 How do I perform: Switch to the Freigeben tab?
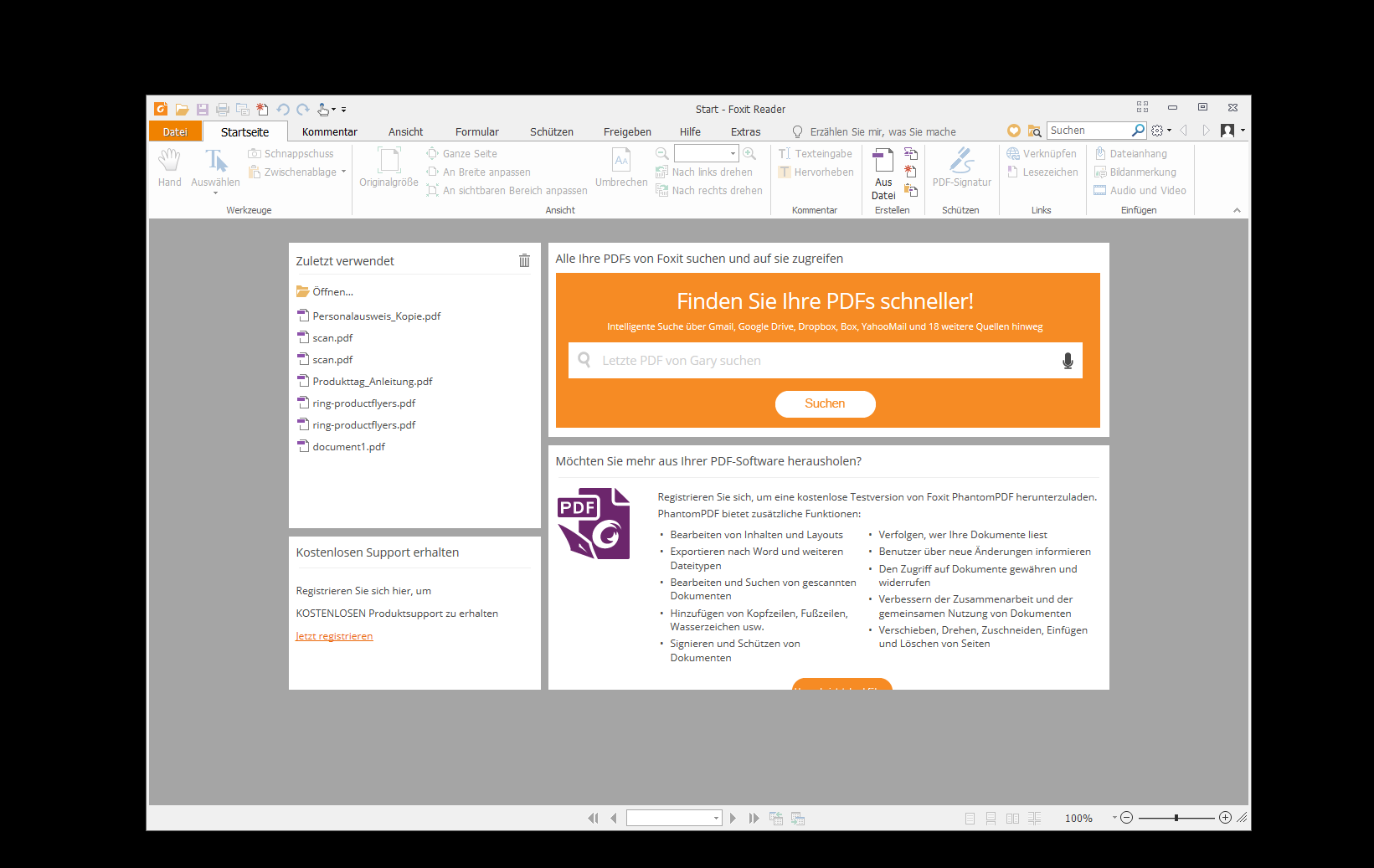tap(627, 131)
